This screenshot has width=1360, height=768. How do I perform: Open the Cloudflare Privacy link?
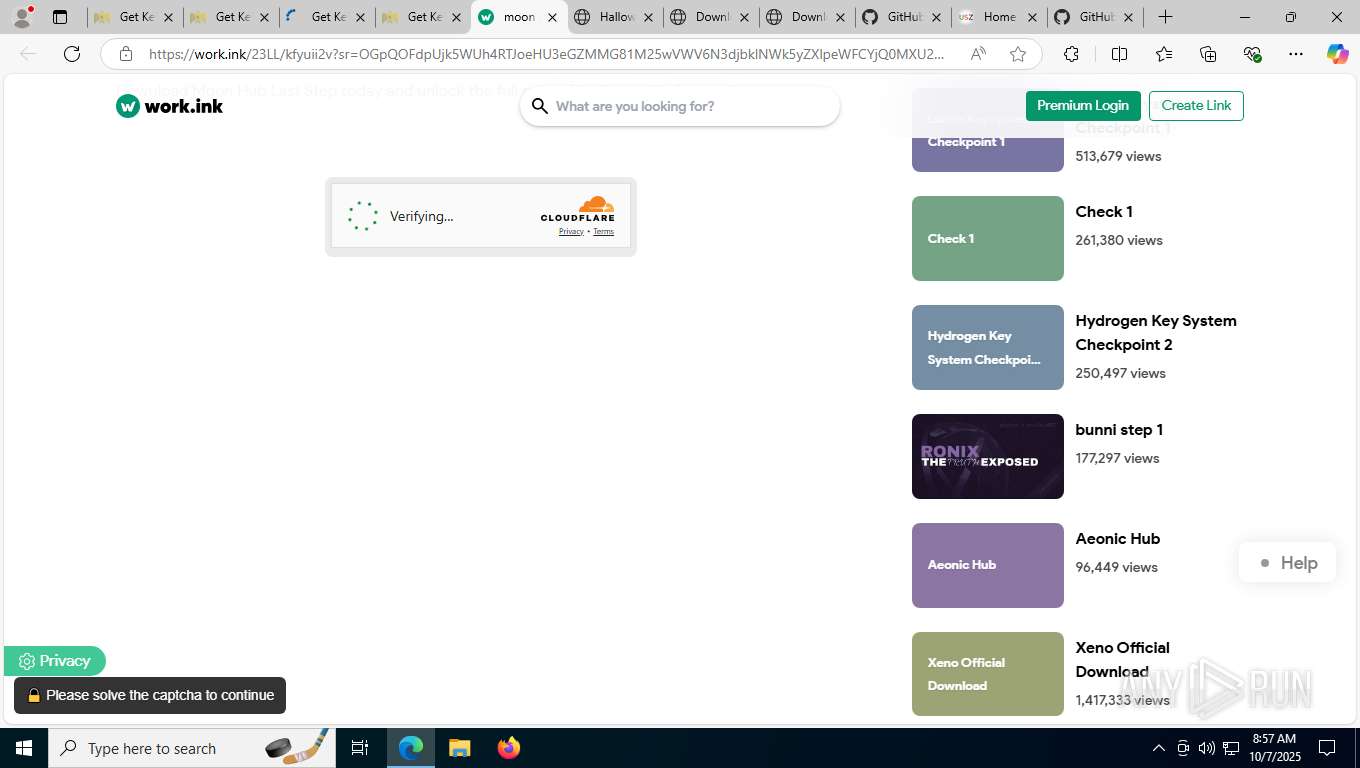coord(571,232)
